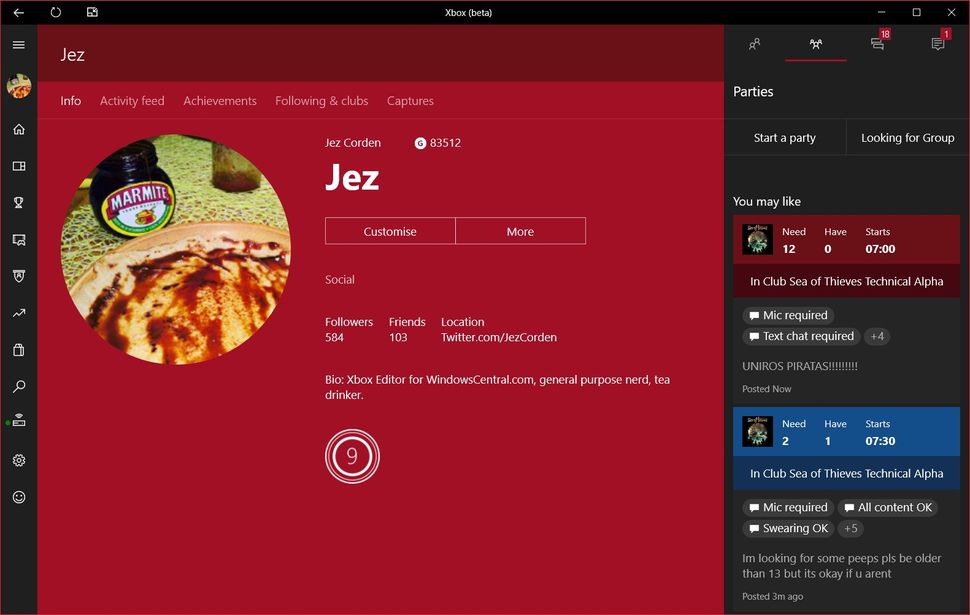Open the Twitter.com/JezCorden link

point(498,337)
